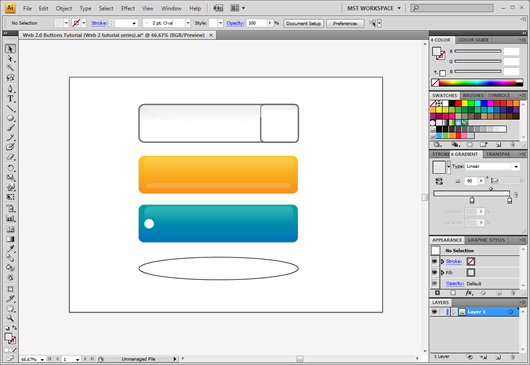Select the Ellipse tool
The width and height of the screenshot is (530, 365).
click(x=10, y=118)
